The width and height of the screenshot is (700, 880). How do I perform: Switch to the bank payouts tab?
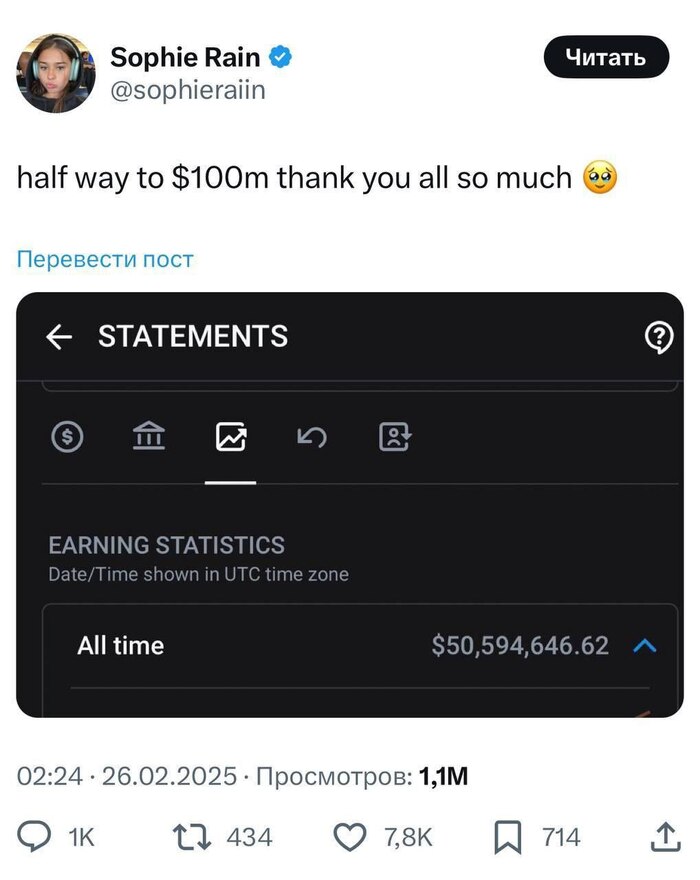pos(150,437)
